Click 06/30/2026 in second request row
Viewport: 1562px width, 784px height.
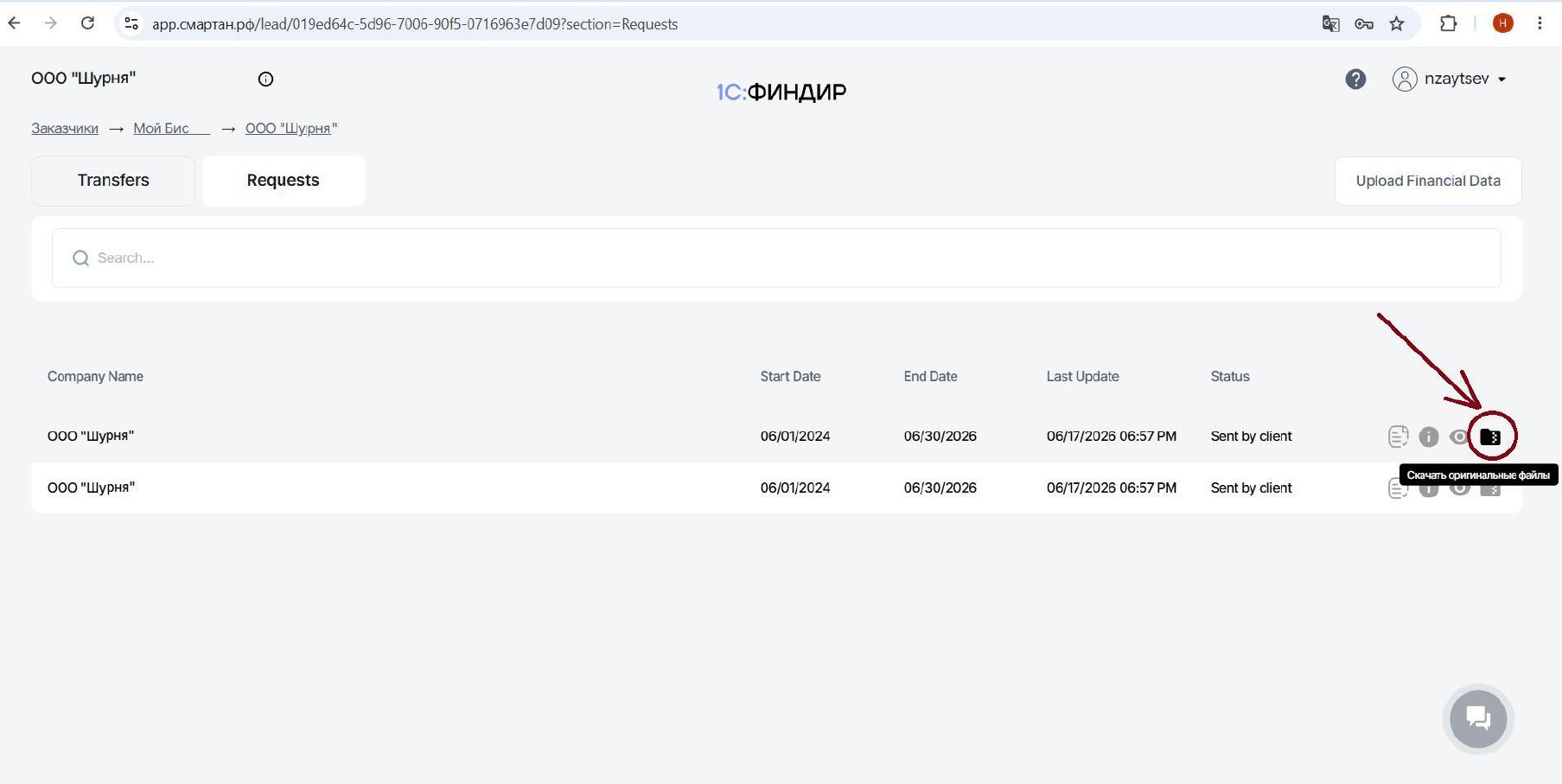(940, 488)
